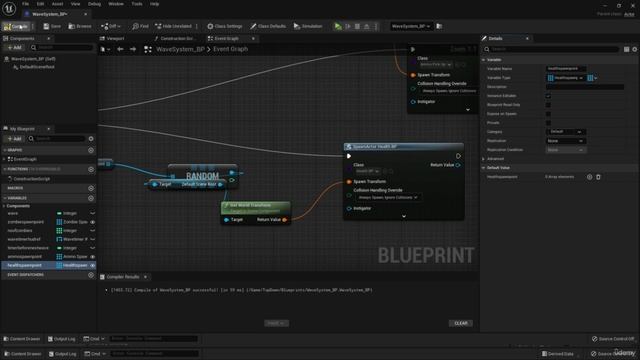
Task: Collapse the Default Value section
Action: 484,168
